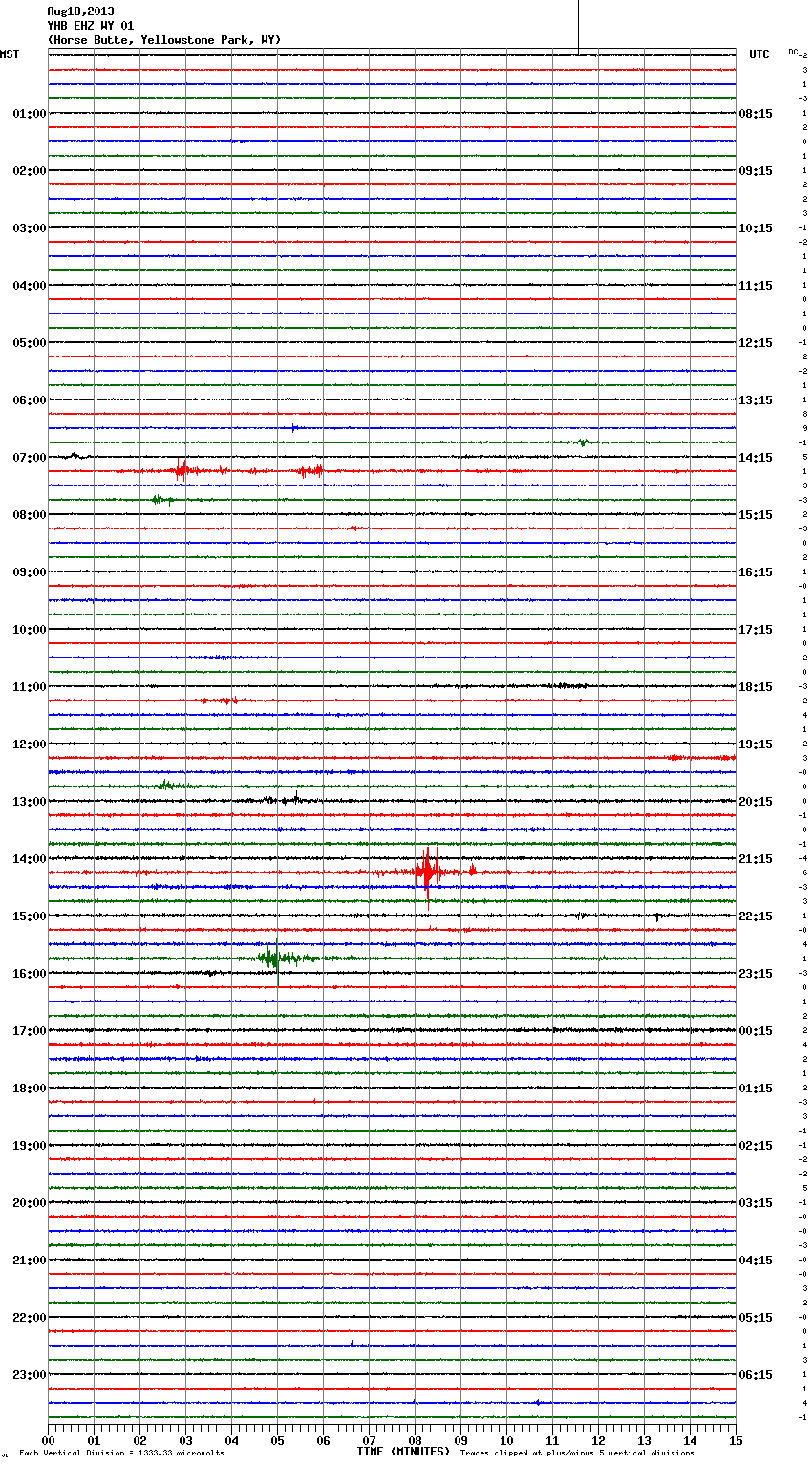Viewport: 812px width, 1466px height.
Task: Click the black seismic event on the 13:00 trace
Action: 284,799
